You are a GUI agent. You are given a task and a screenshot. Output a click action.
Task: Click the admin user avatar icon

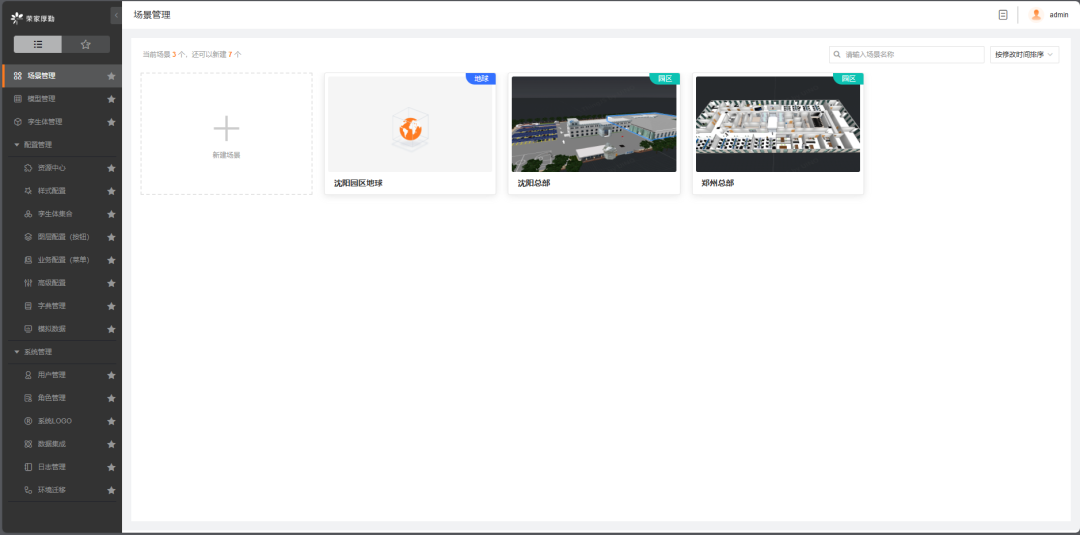[x=1036, y=14]
